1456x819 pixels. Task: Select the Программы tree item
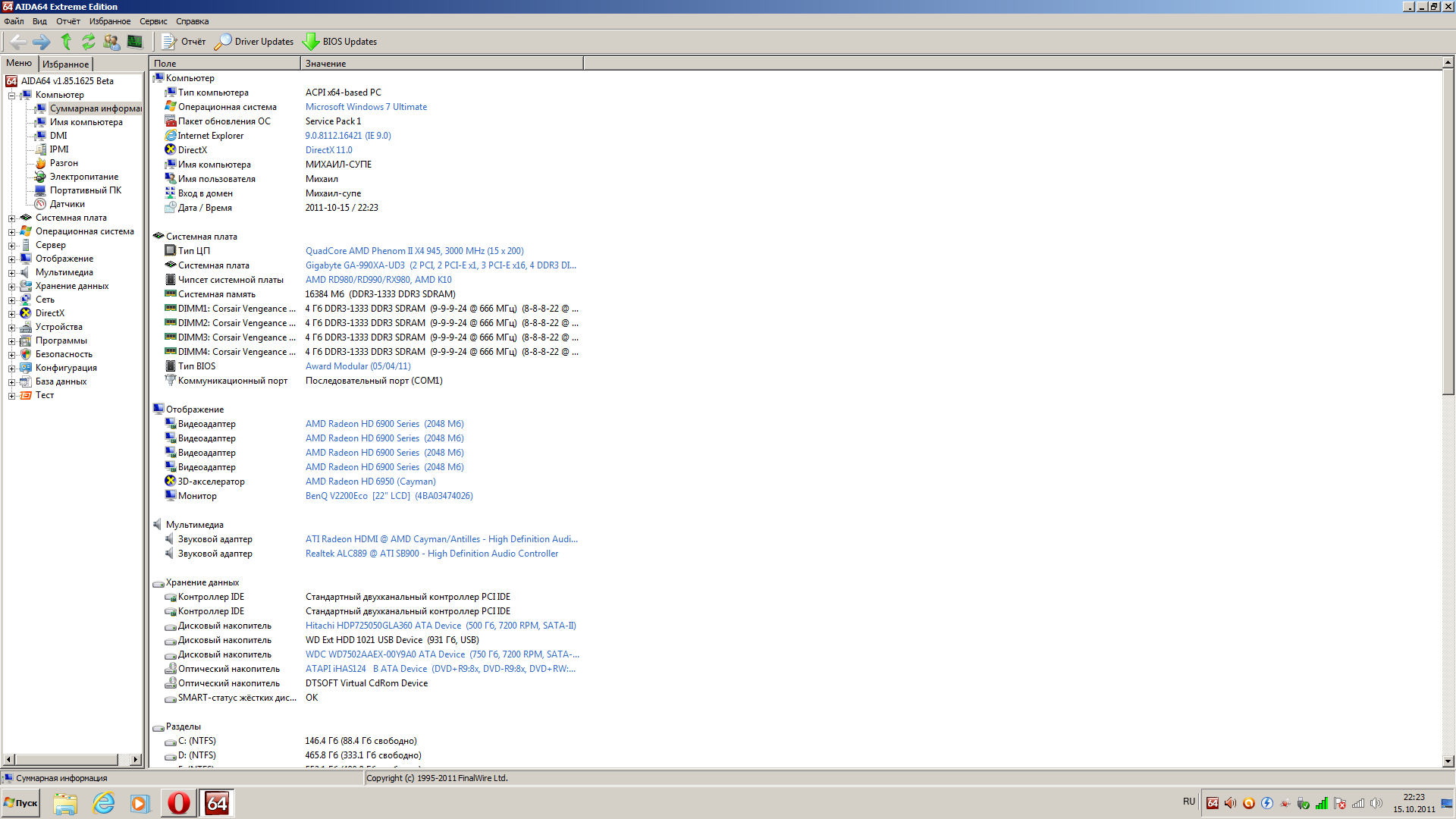click(61, 340)
